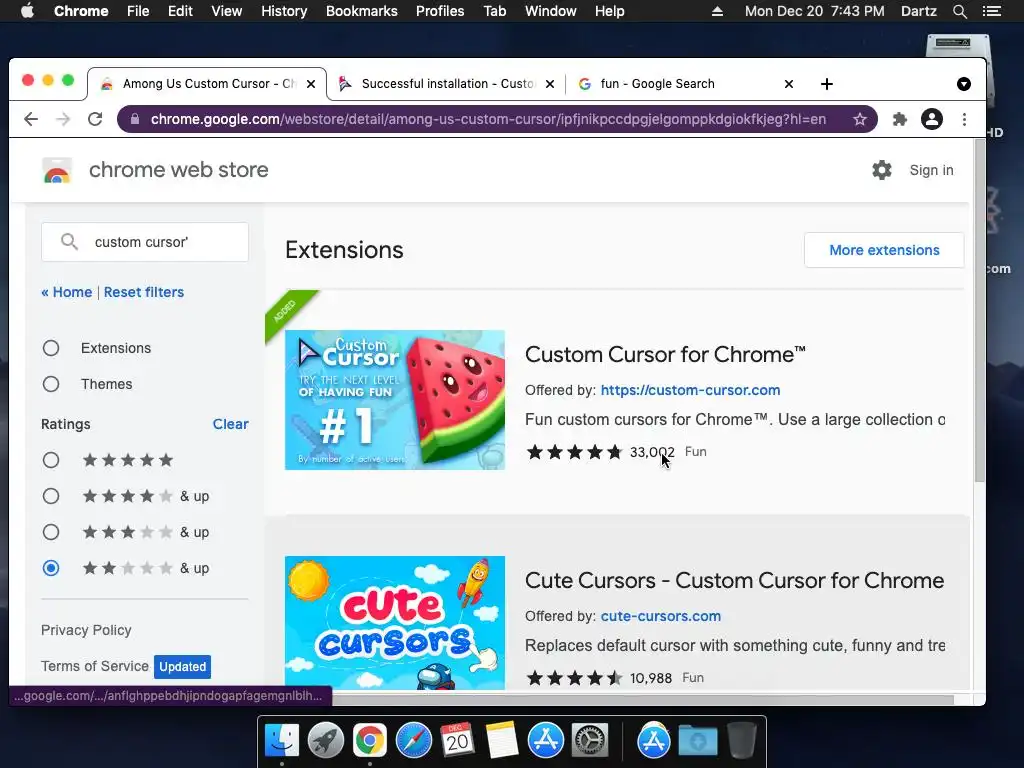Click the Chrome Web Store logo
The image size is (1024, 768).
click(57, 170)
